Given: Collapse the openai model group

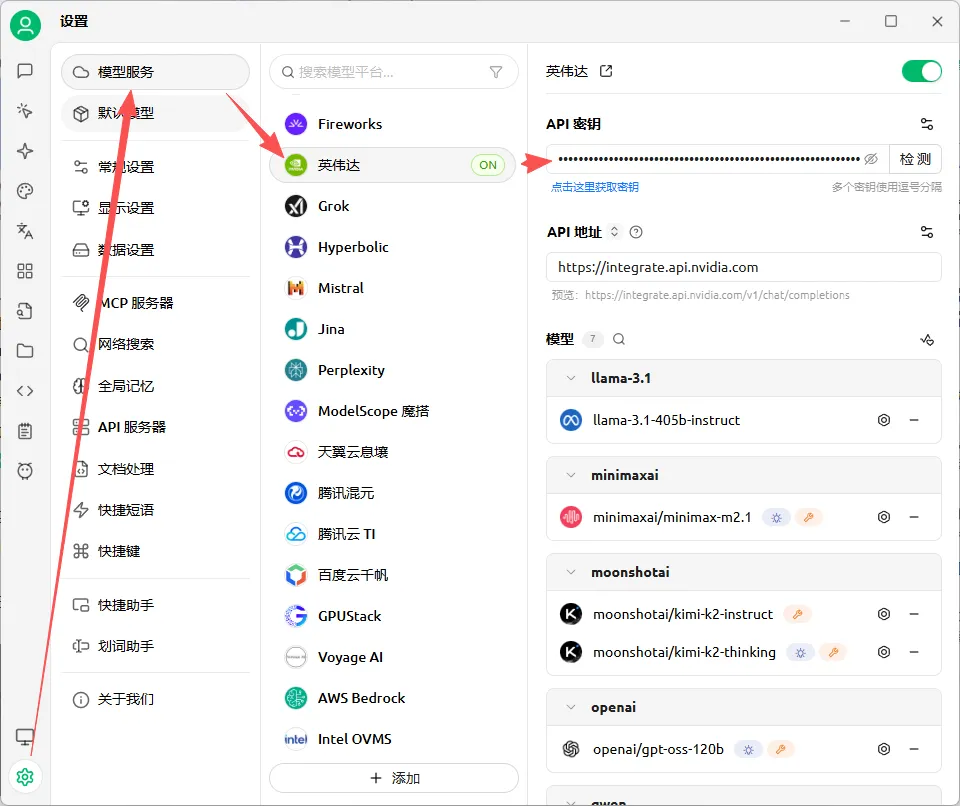Looking at the screenshot, I should pos(571,707).
